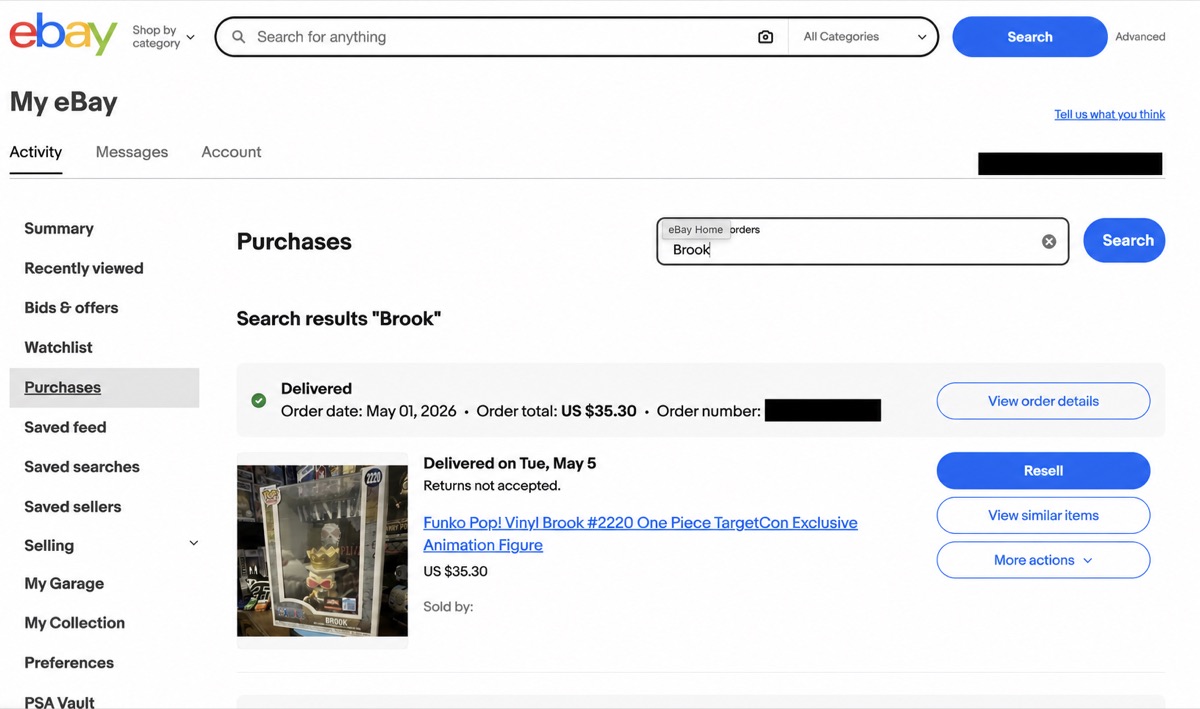This screenshot has width=1200, height=709.
Task: Open the All Categories dropdown
Action: [865, 37]
